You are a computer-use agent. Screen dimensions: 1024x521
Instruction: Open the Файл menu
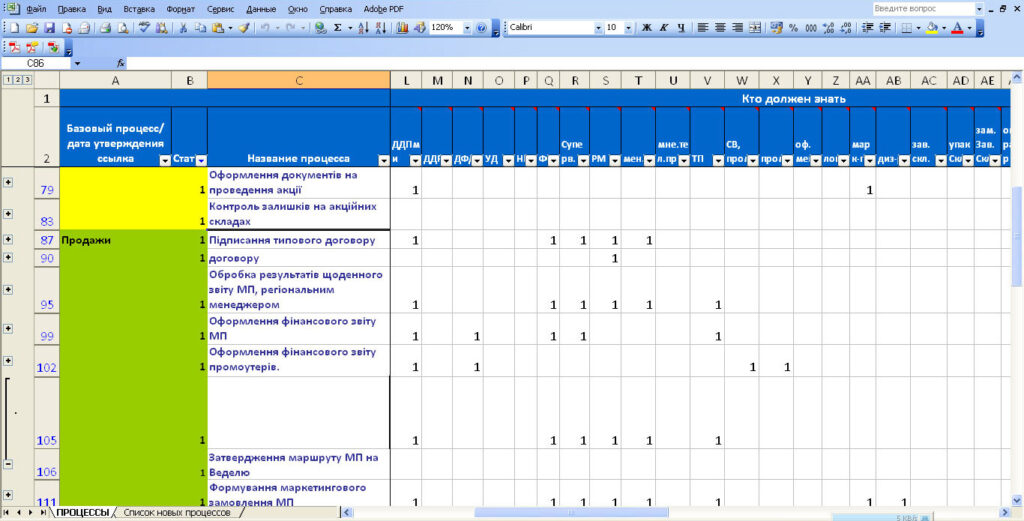[x=36, y=9]
